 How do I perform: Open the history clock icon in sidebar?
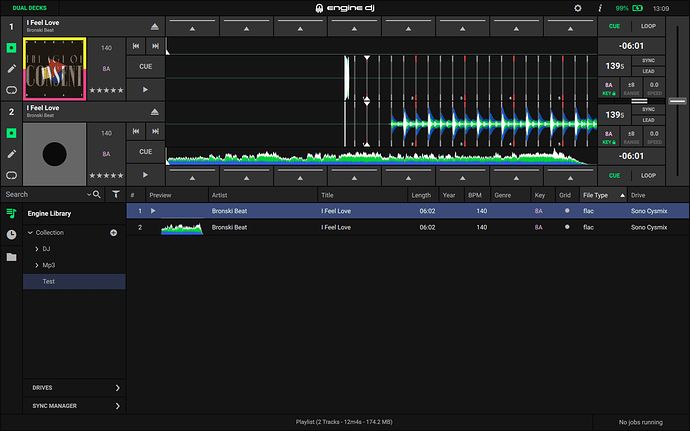click(11, 235)
